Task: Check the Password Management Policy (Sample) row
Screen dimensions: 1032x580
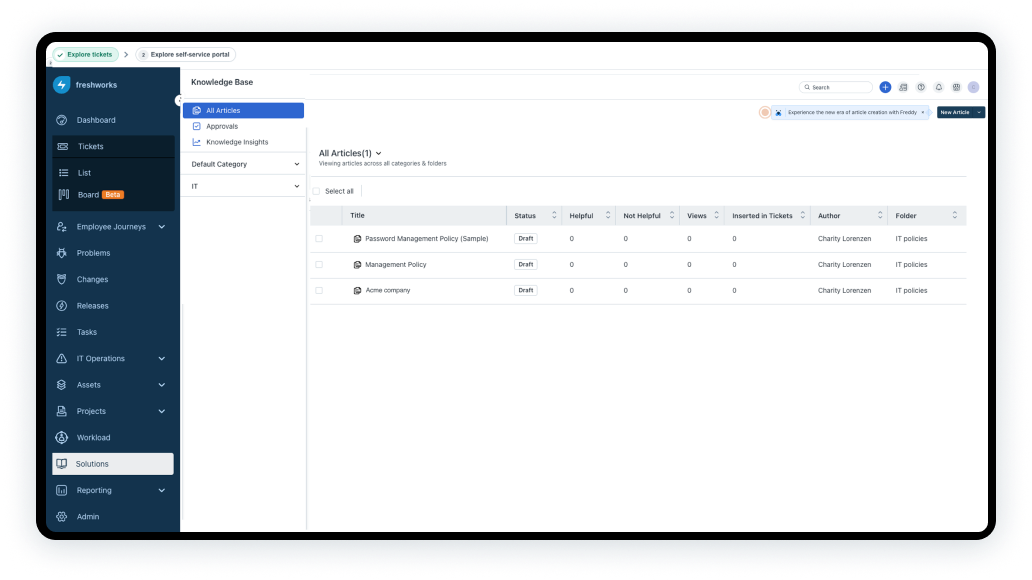Action: [319, 239]
